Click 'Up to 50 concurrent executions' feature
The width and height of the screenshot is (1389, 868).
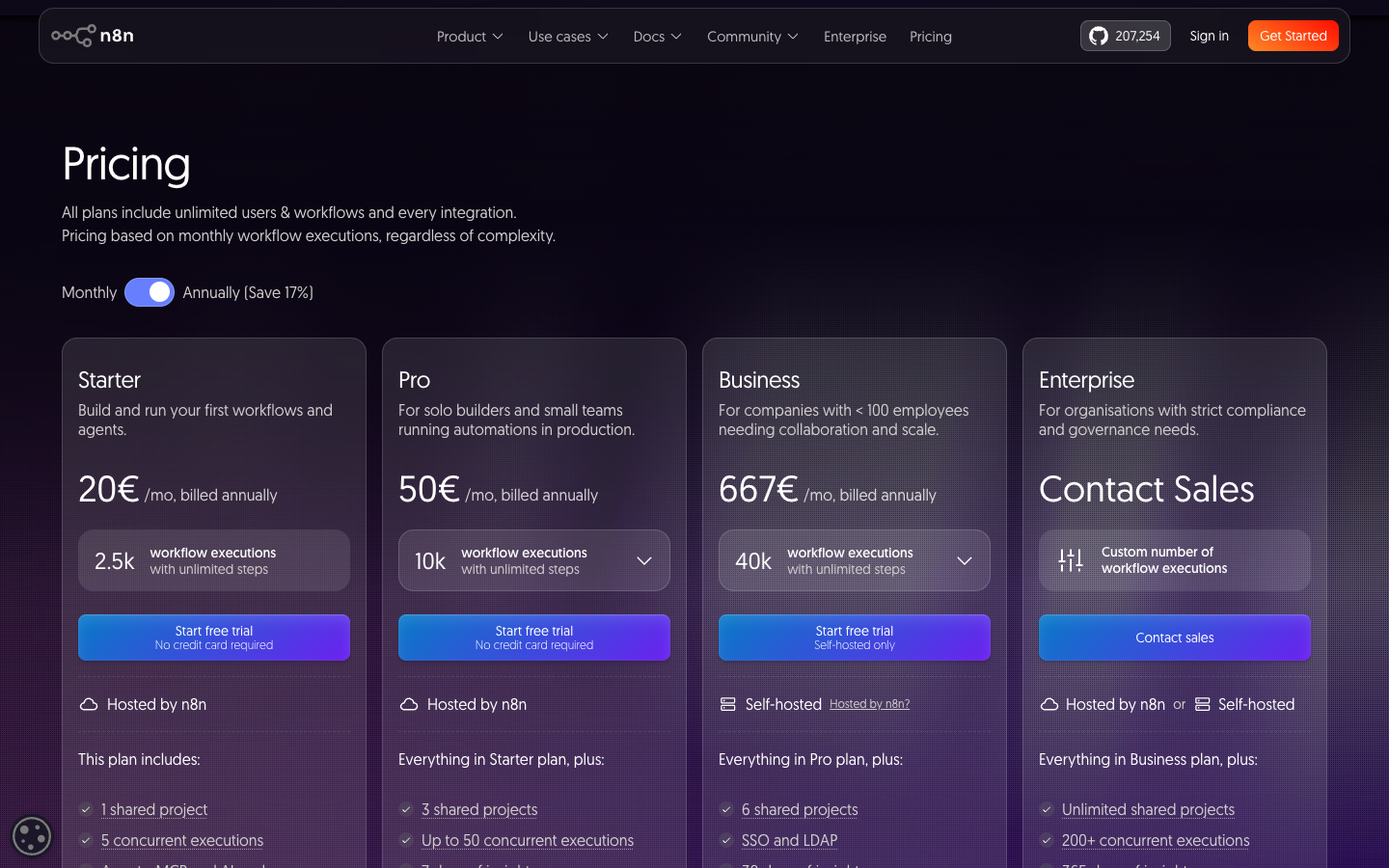tap(528, 841)
